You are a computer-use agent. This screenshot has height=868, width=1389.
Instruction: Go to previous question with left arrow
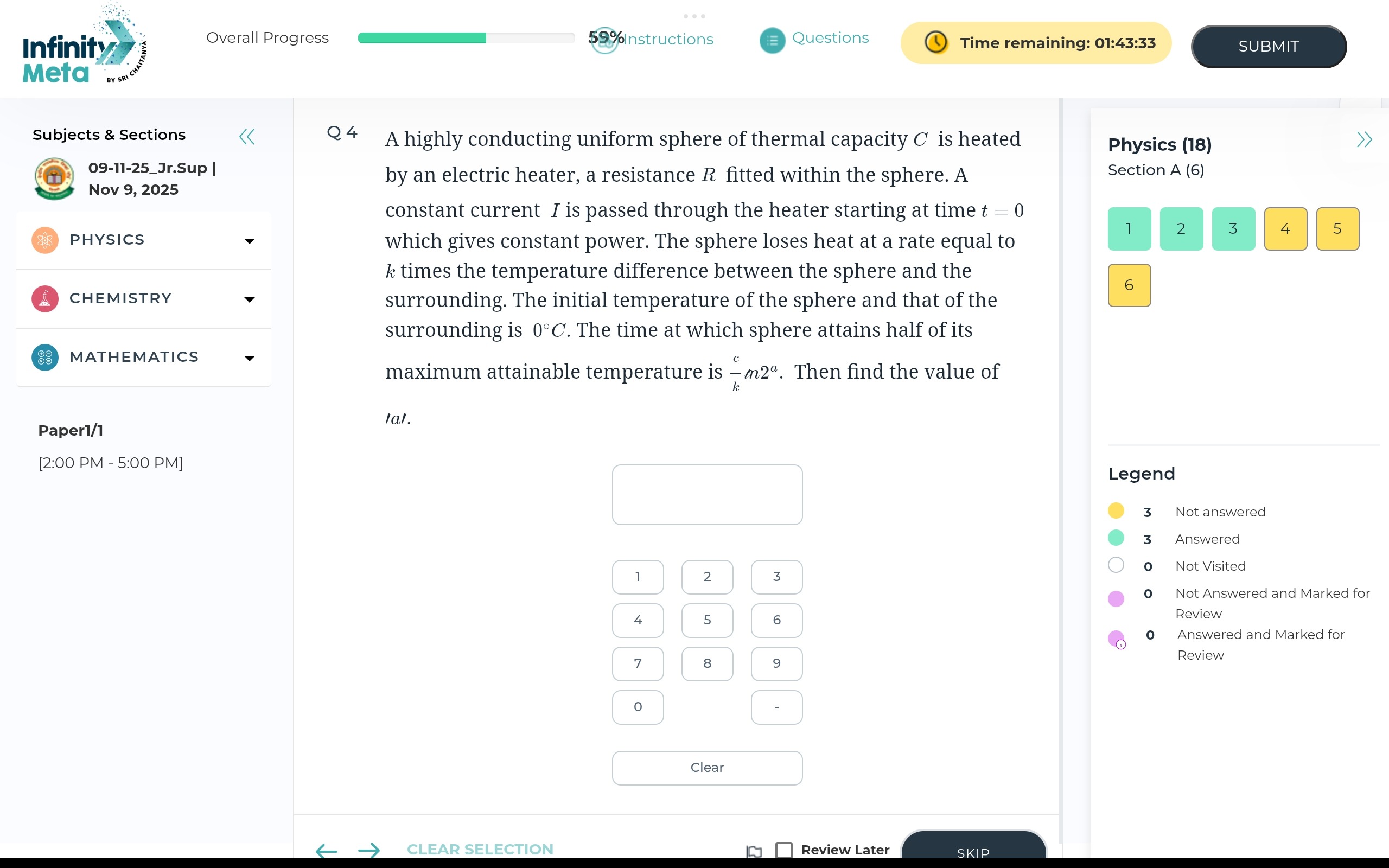(327, 850)
